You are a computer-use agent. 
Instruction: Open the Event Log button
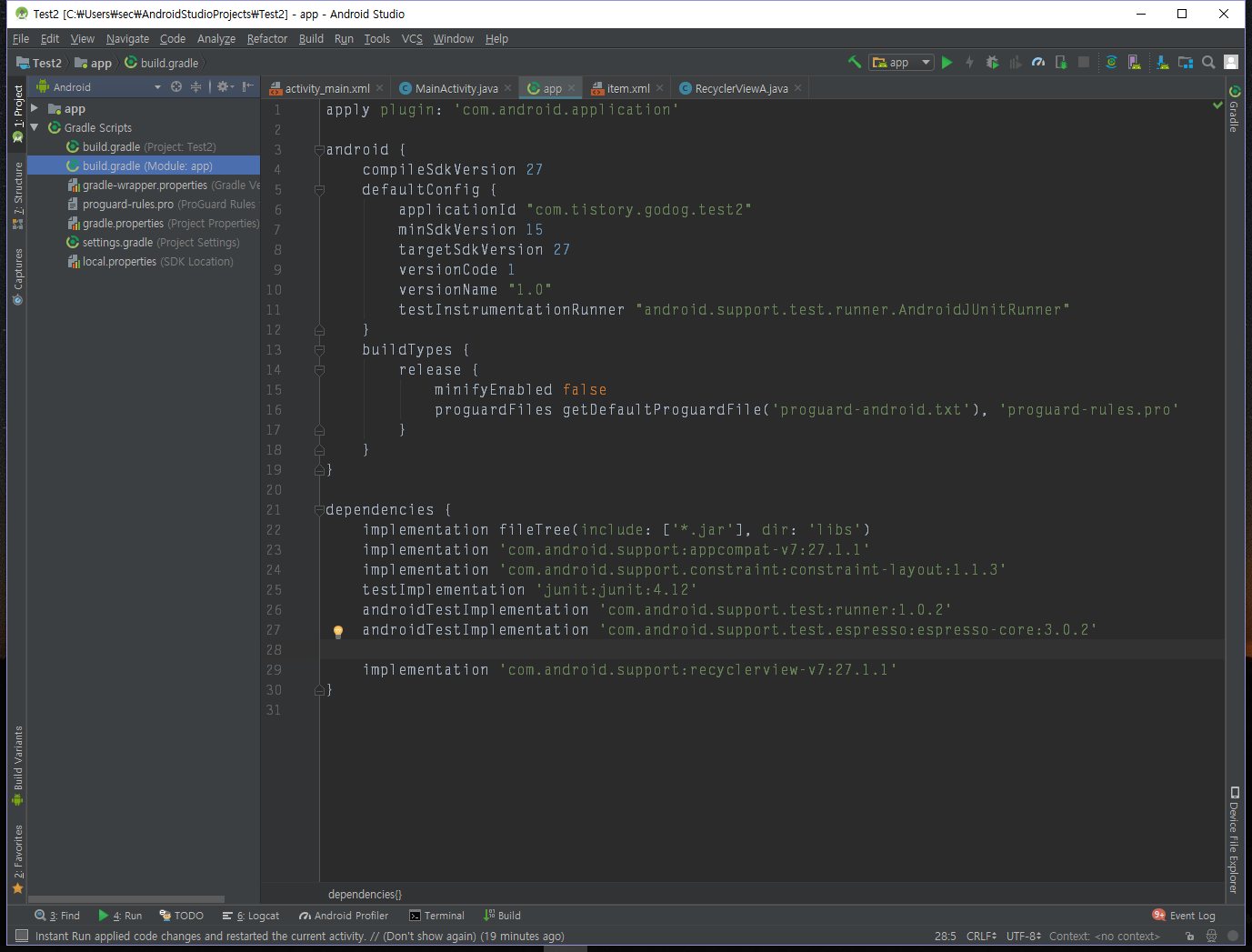coord(1184,916)
